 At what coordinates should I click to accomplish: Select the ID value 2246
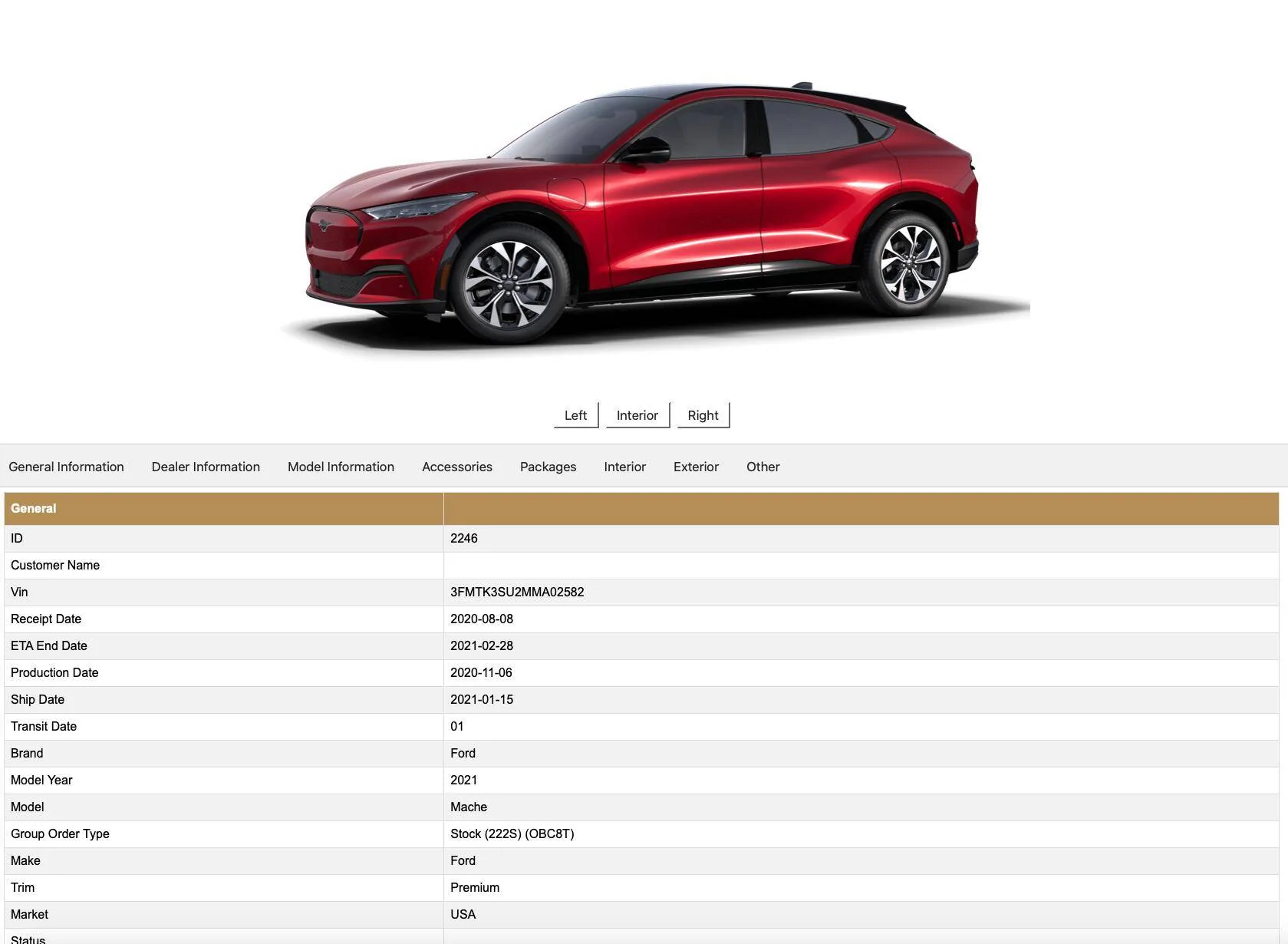(x=464, y=538)
